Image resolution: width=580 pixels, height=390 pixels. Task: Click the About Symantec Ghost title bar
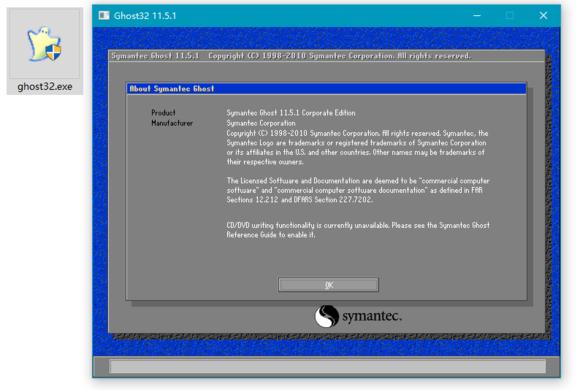[x=326, y=88]
